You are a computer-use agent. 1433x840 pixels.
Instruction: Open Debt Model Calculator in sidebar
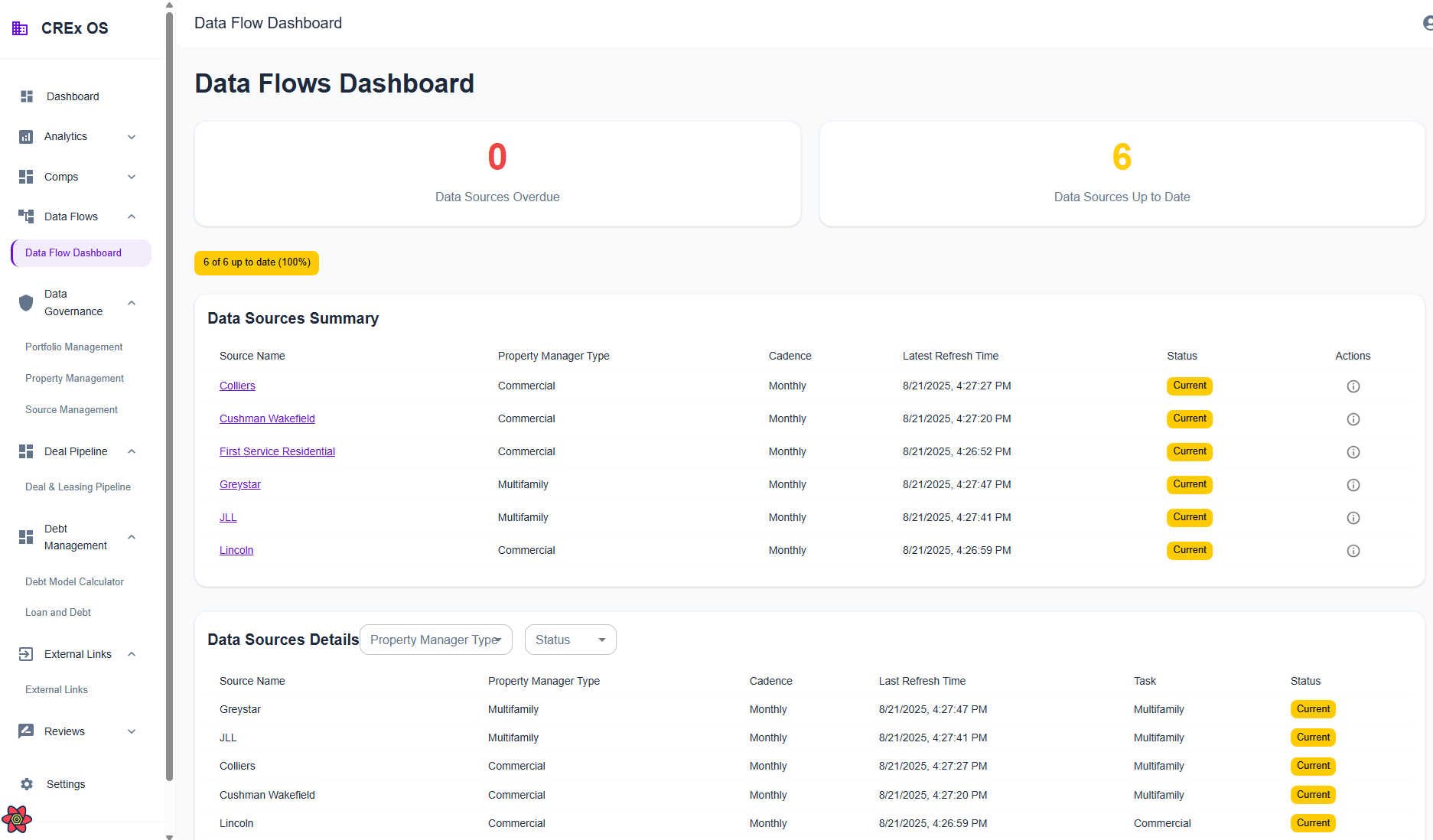point(74,582)
